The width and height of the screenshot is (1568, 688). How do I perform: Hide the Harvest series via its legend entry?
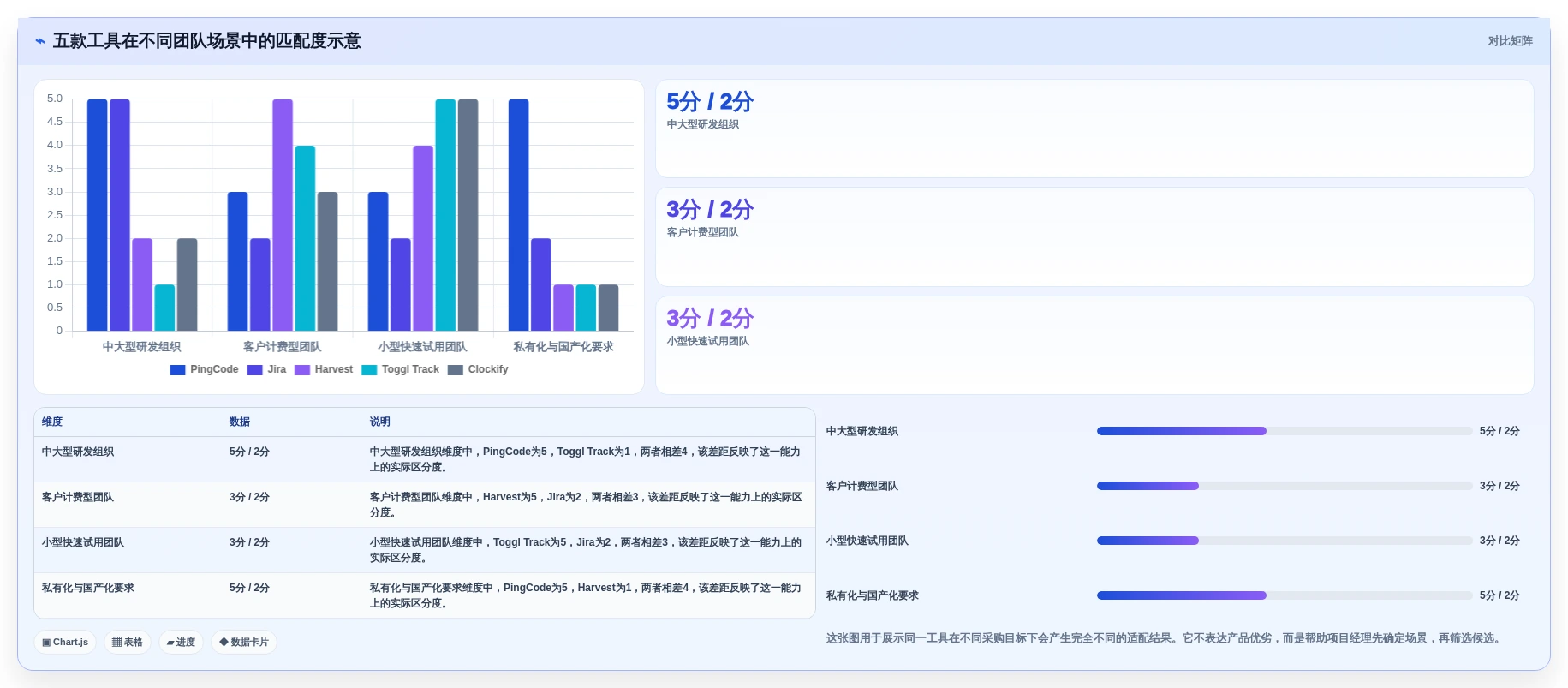pos(324,370)
